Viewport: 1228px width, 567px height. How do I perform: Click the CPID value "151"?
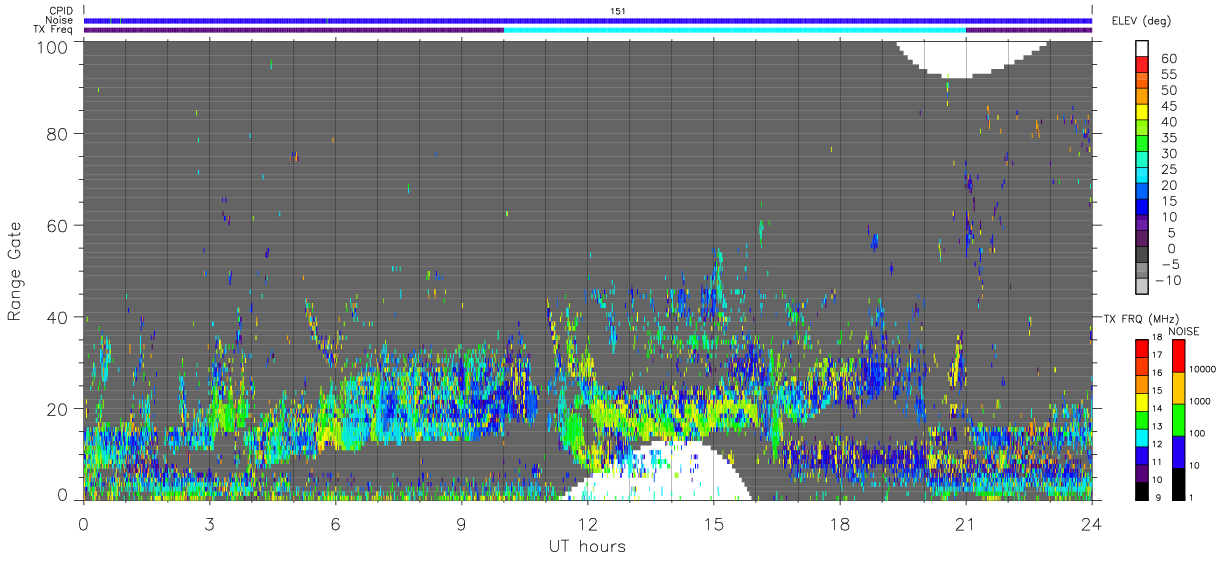point(618,10)
